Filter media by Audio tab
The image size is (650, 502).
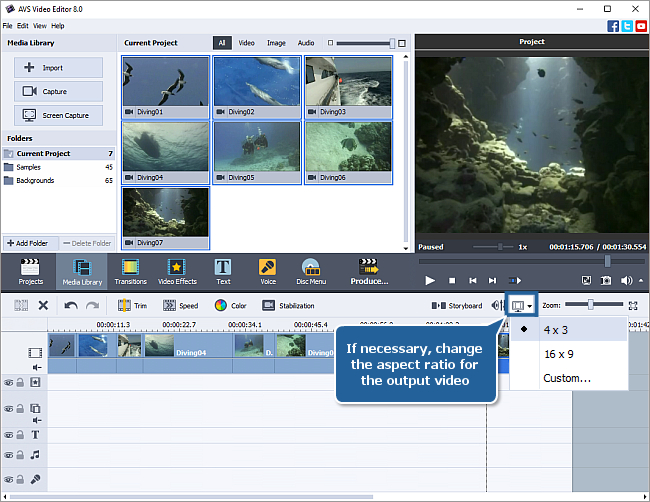point(306,43)
